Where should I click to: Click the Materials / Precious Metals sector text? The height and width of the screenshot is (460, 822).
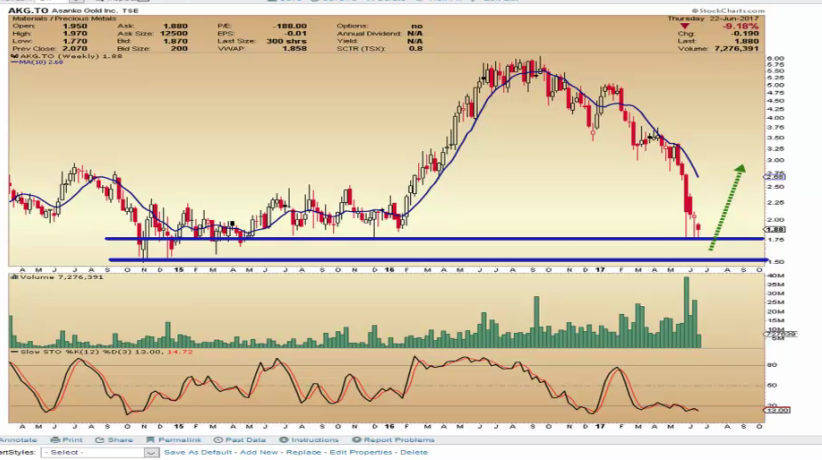tap(64, 18)
